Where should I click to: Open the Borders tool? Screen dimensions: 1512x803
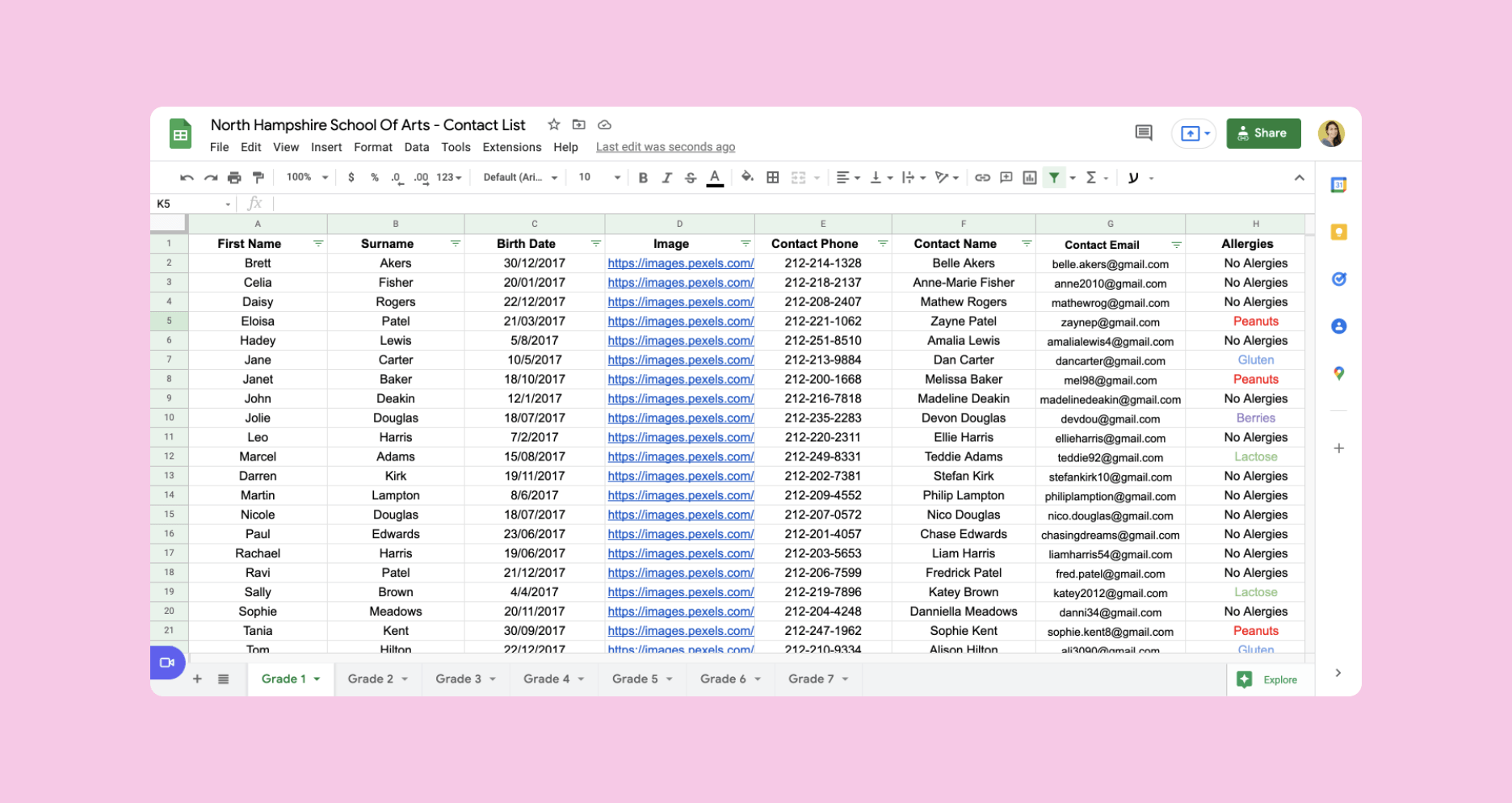773,178
